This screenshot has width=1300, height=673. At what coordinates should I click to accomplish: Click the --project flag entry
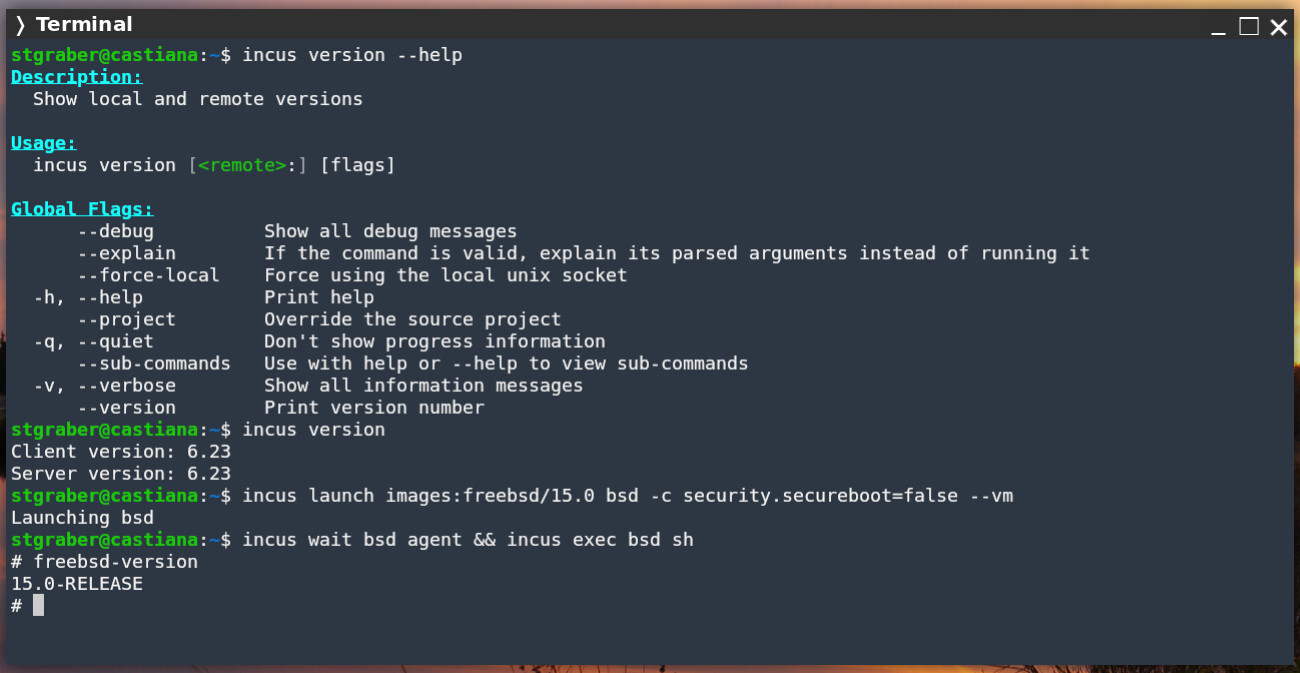coord(127,319)
